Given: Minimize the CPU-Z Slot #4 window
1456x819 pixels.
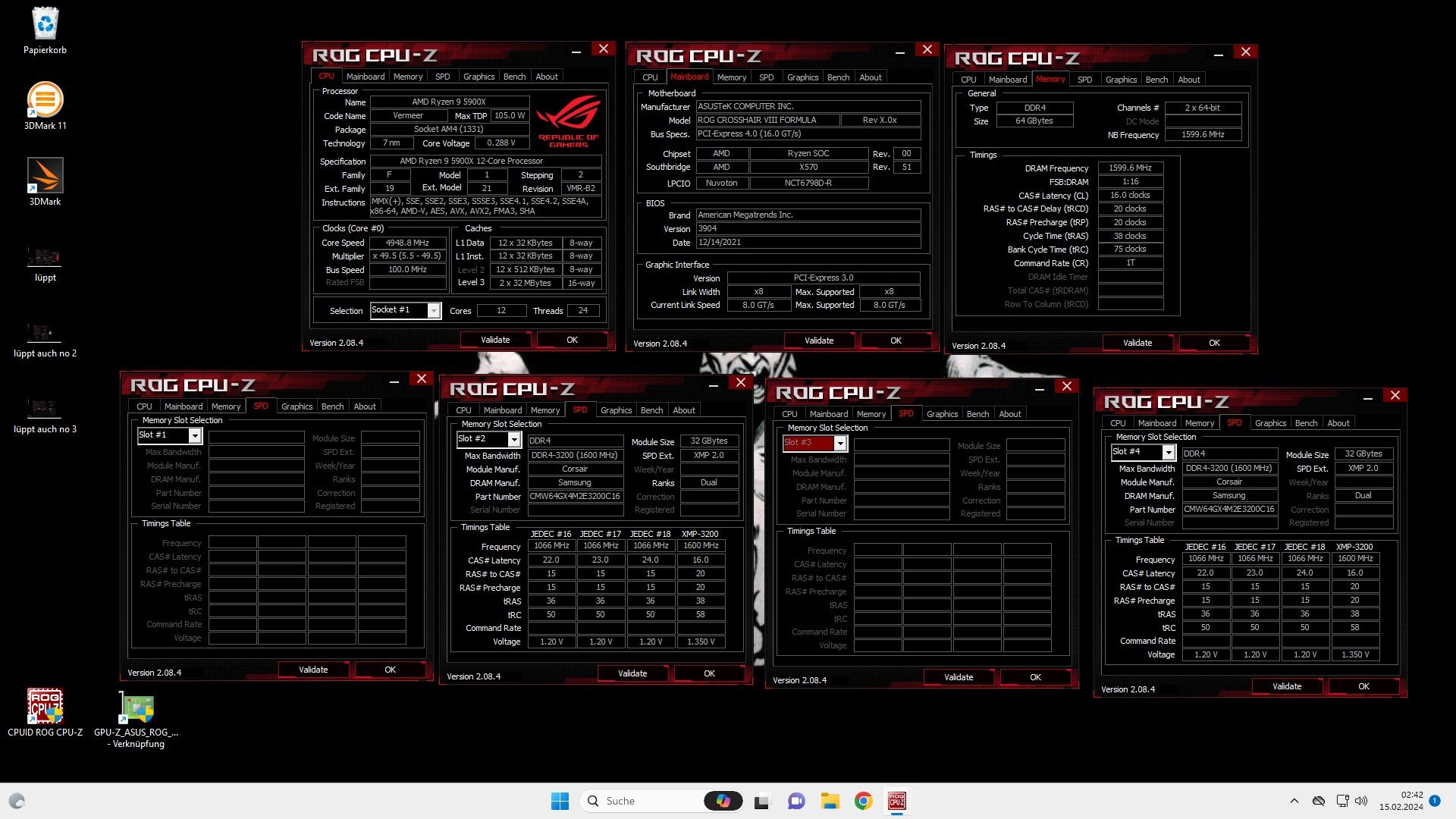Looking at the screenshot, I should pos(1368,398).
